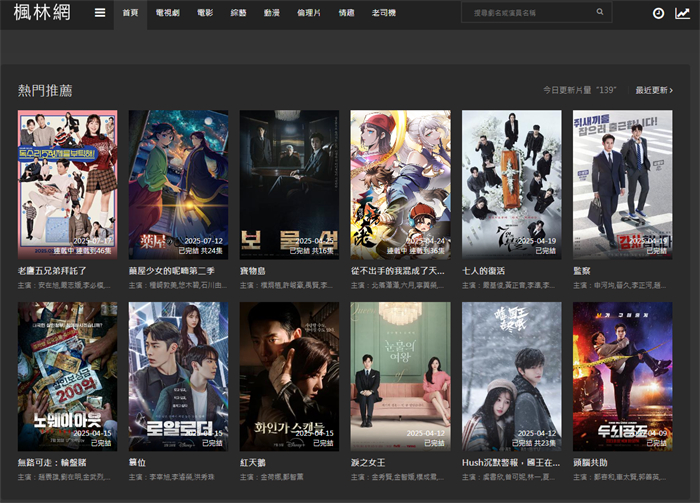Viewport: 700px width, 503px height.
Task: Go to the 倫理片 tab
Action: 309,13
